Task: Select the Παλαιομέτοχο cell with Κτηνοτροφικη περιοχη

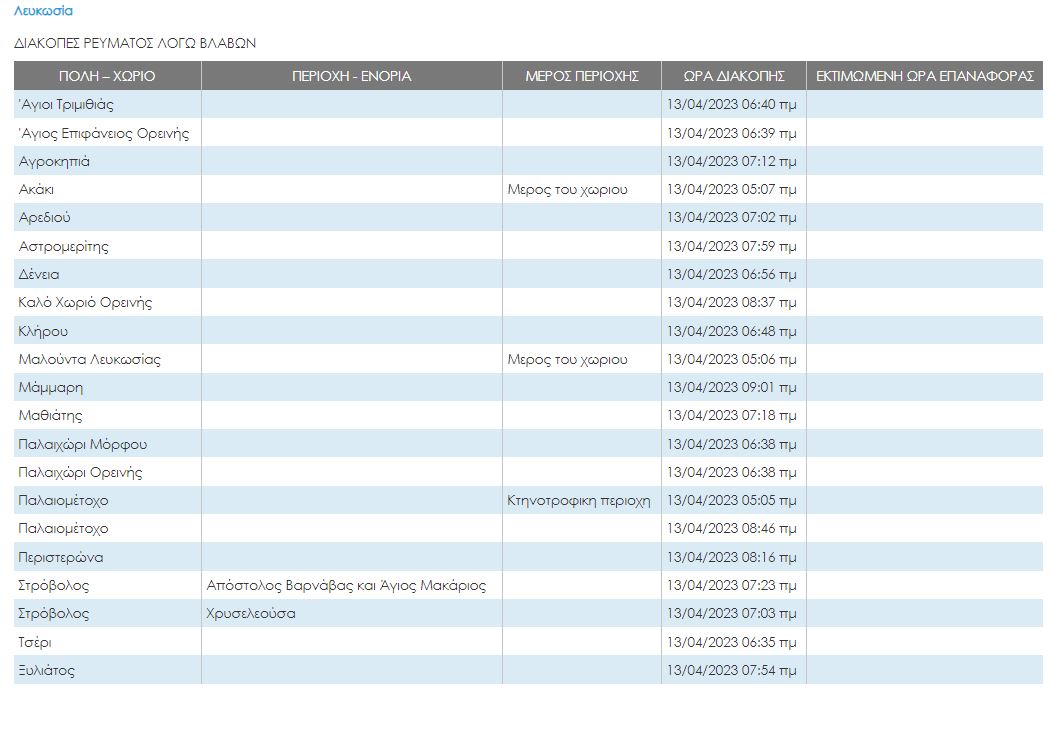Action: coord(107,501)
